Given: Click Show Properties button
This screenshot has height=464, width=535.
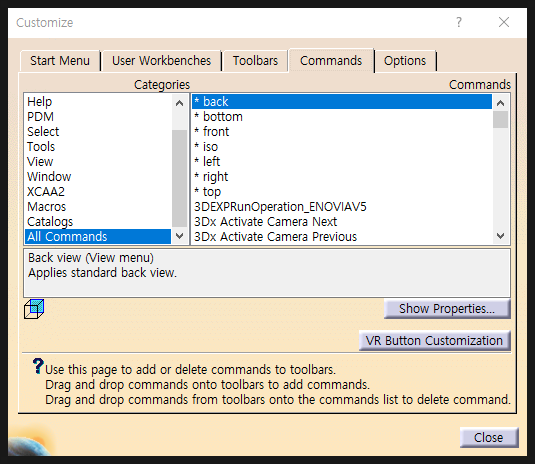Looking at the screenshot, I should 447,309.
